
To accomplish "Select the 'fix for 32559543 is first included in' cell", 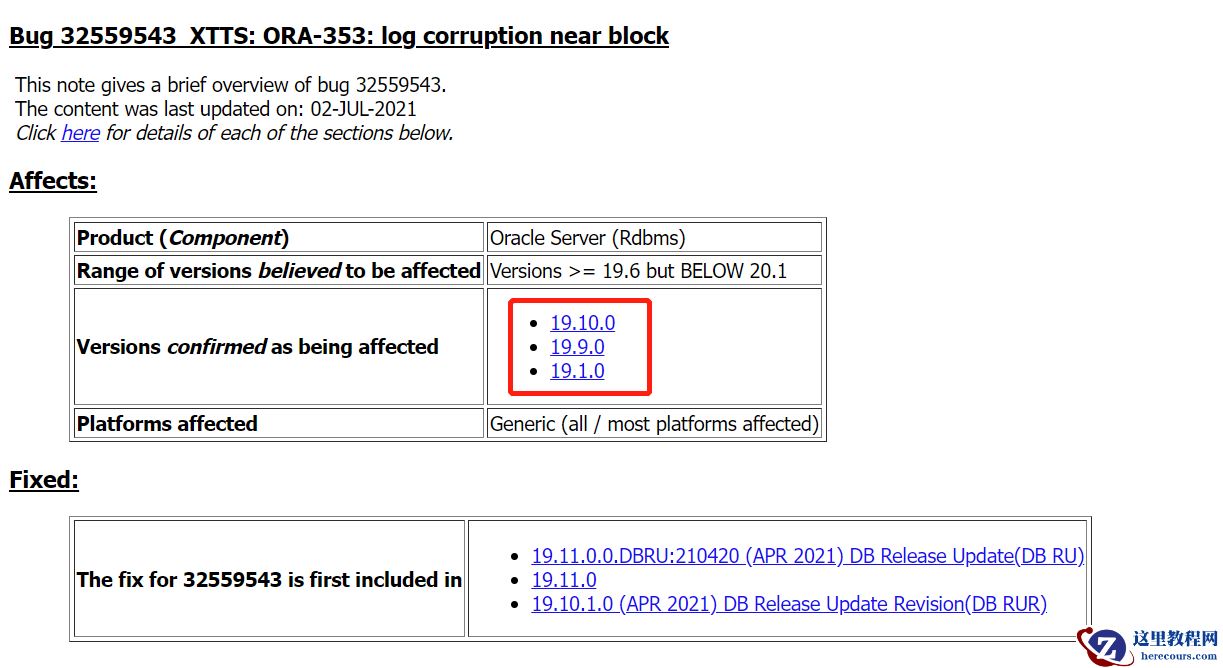I will 270,579.
